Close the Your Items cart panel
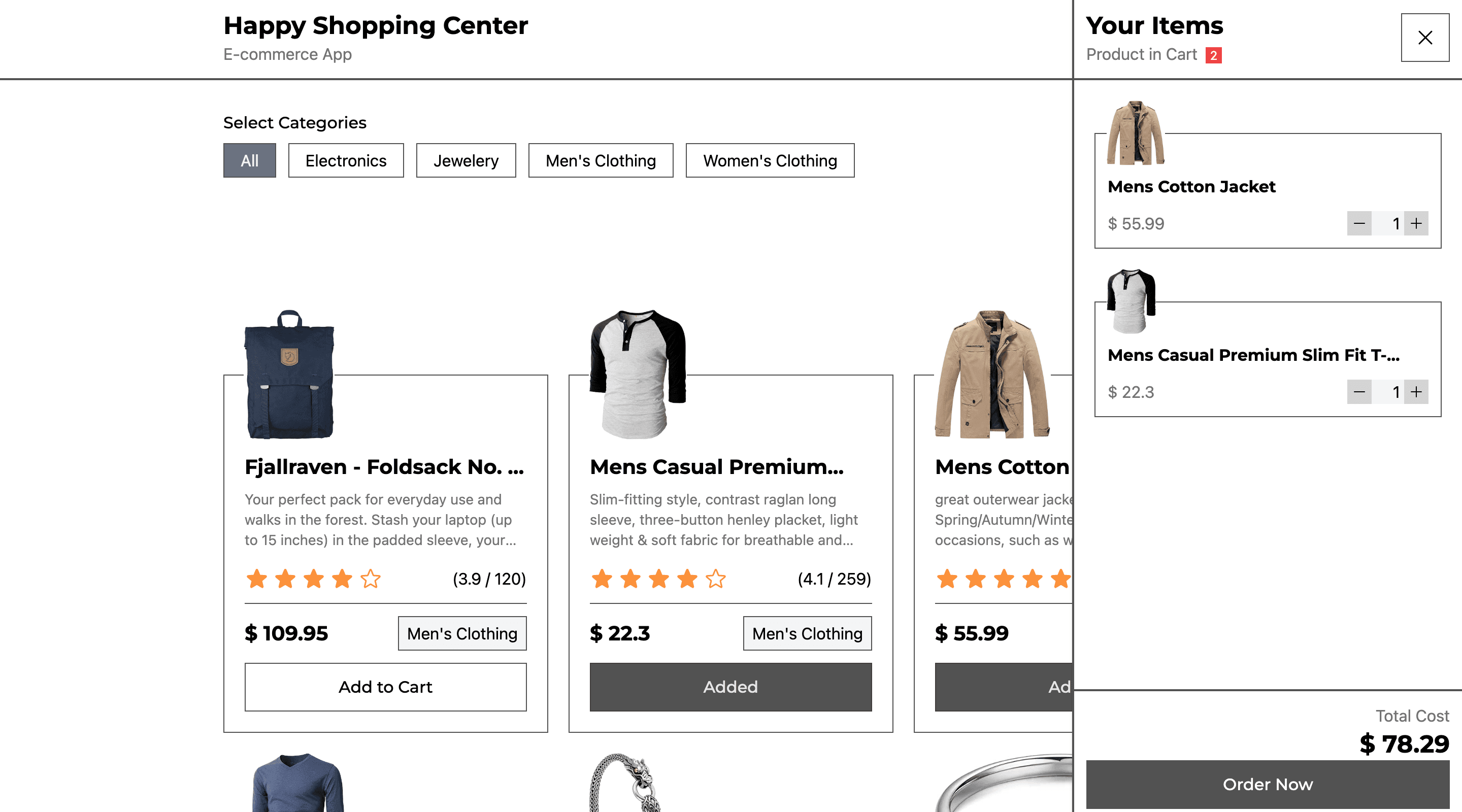 (x=1424, y=38)
